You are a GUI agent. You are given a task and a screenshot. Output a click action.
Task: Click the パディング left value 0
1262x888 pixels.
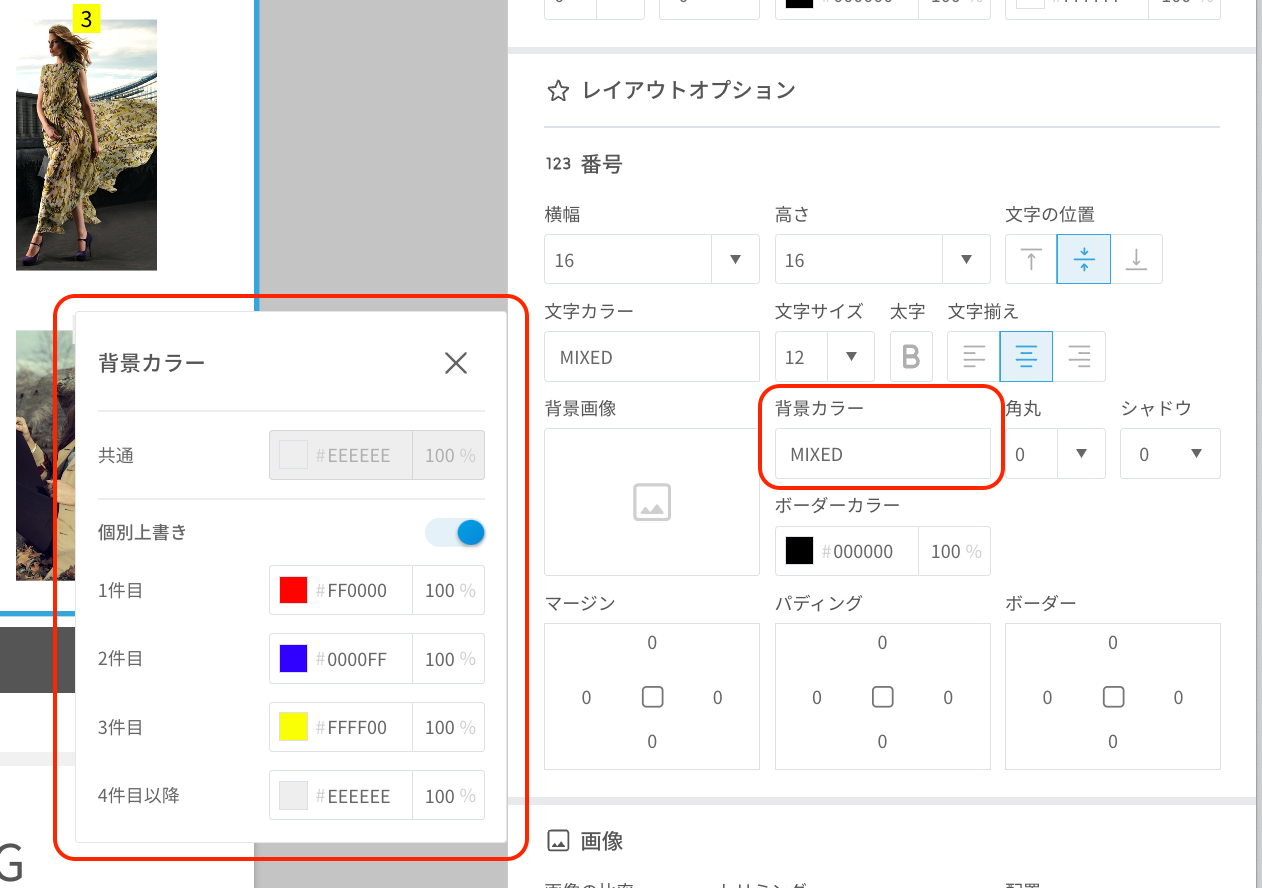tap(817, 698)
